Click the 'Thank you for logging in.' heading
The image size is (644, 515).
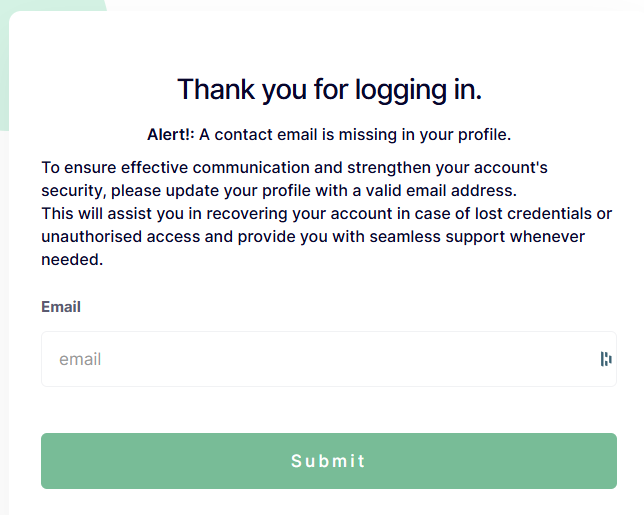pyautogui.click(x=329, y=90)
